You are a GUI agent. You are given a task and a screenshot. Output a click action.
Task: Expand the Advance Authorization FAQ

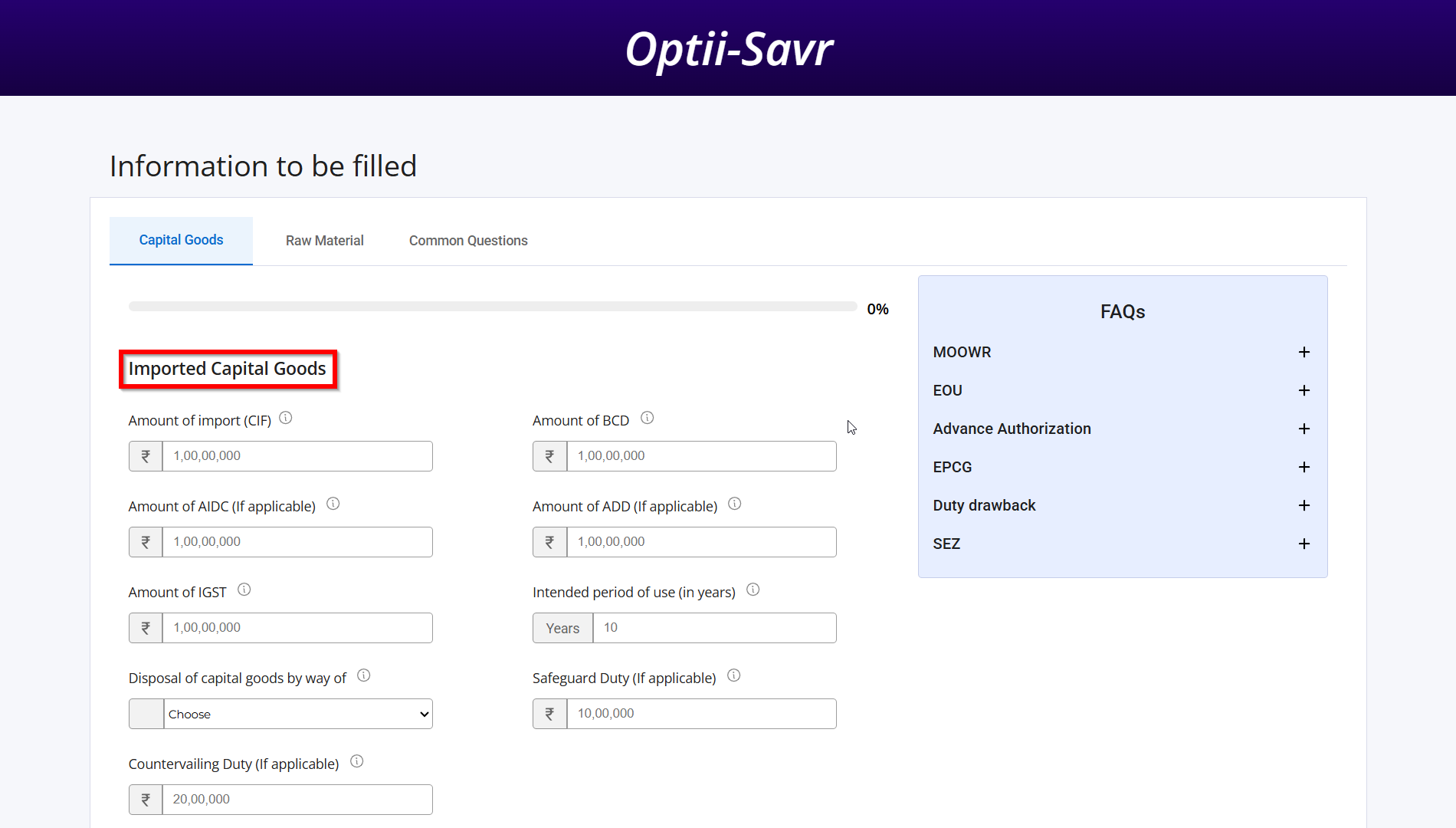(x=1304, y=429)
